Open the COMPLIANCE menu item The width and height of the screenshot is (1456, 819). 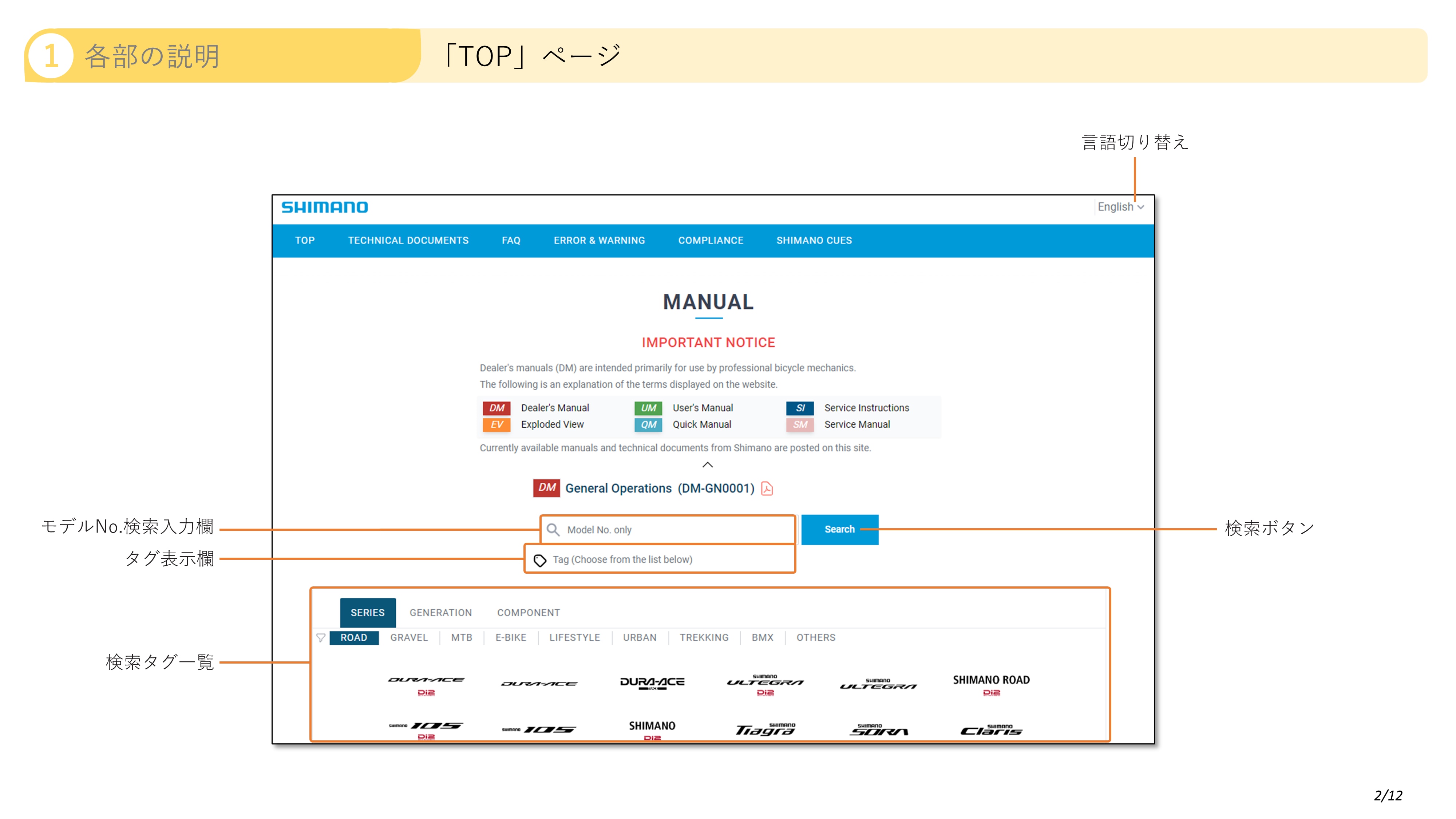coord(711,240)
